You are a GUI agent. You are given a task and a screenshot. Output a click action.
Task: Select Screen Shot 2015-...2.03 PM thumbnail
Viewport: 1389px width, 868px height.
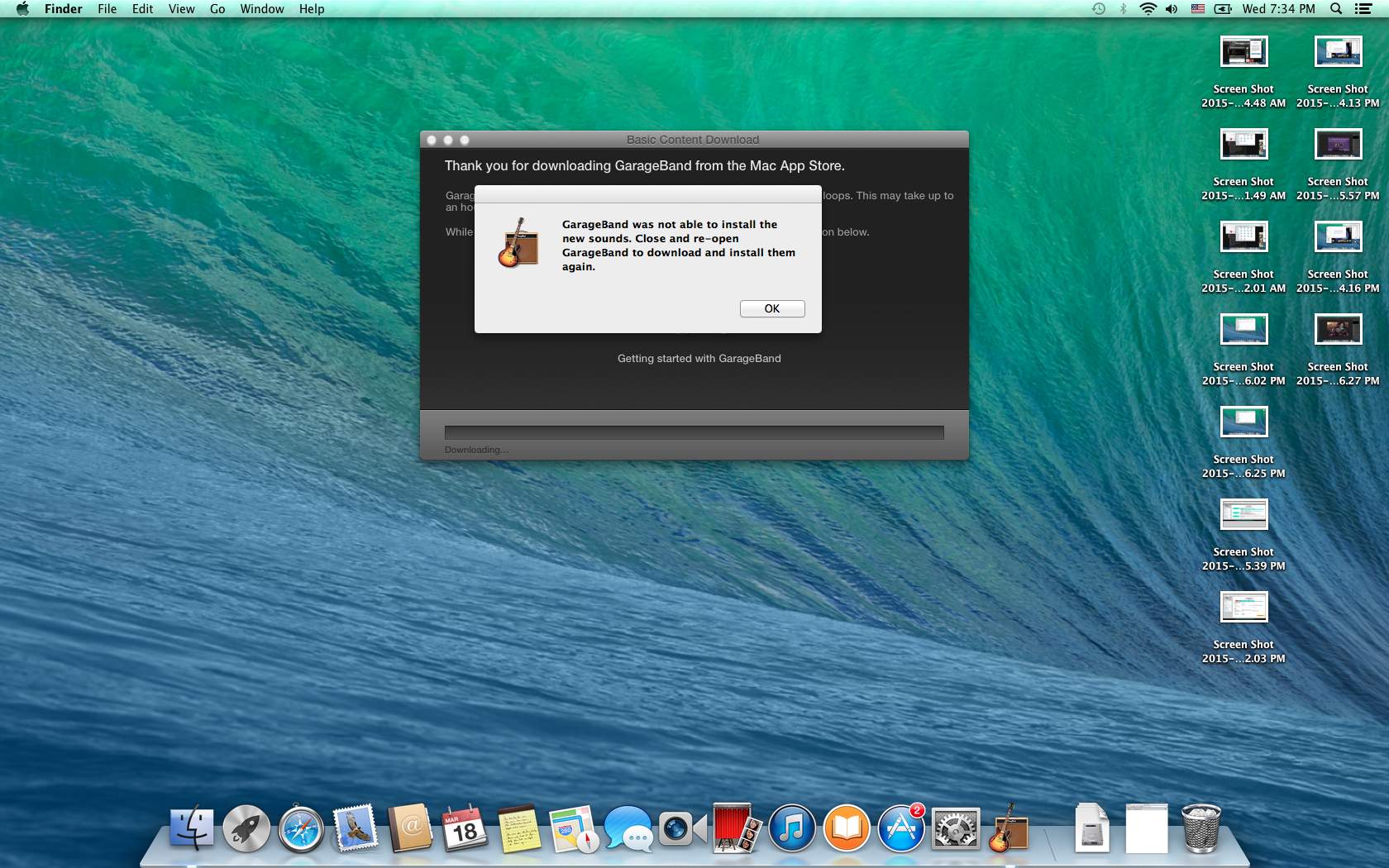1243,608
